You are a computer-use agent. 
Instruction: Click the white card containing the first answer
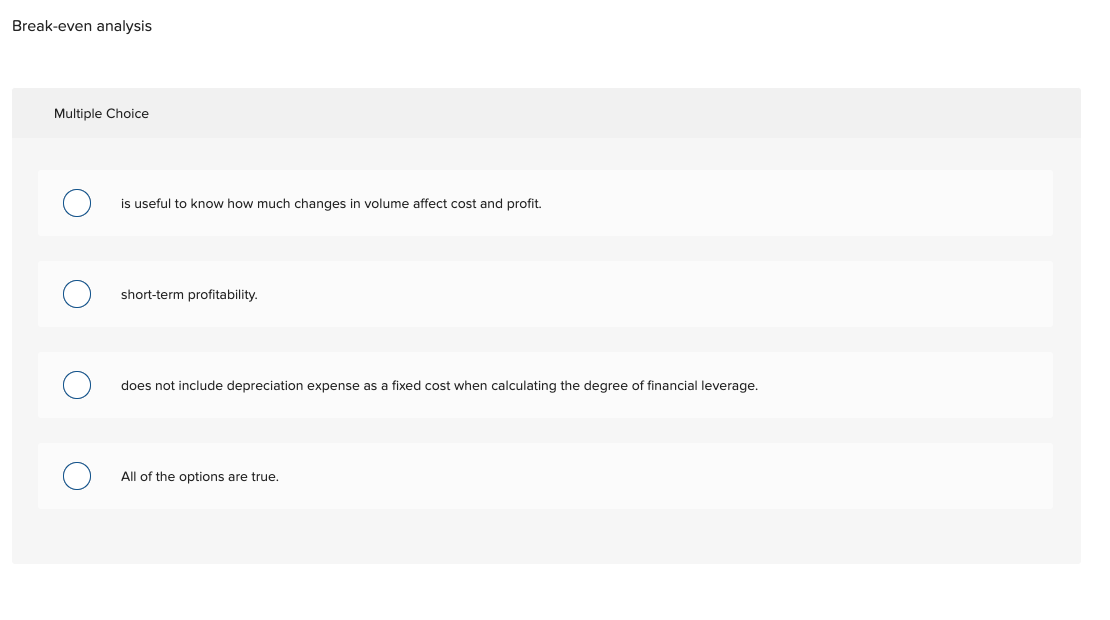pos(700,203)
